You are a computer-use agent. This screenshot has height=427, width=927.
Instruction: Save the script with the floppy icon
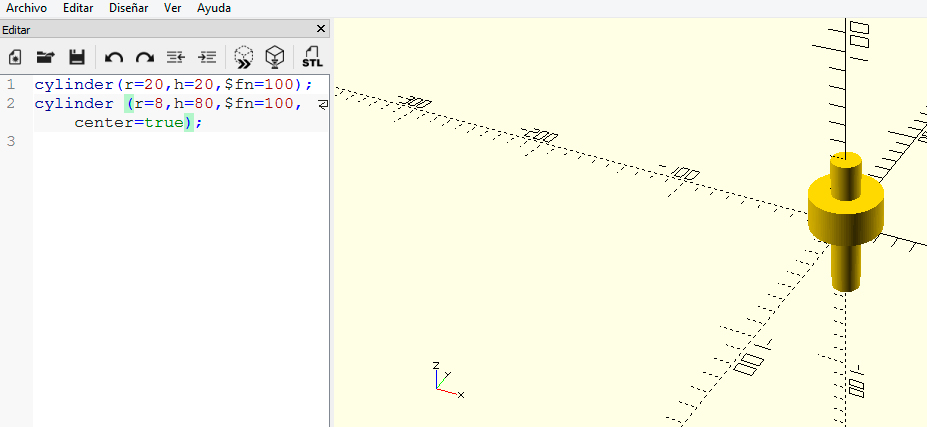76,57
